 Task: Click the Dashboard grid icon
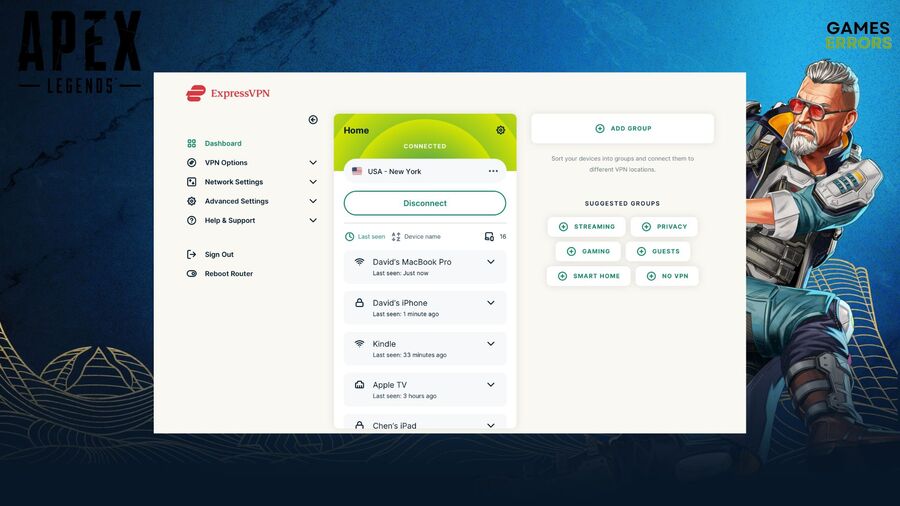coord(192,143)
